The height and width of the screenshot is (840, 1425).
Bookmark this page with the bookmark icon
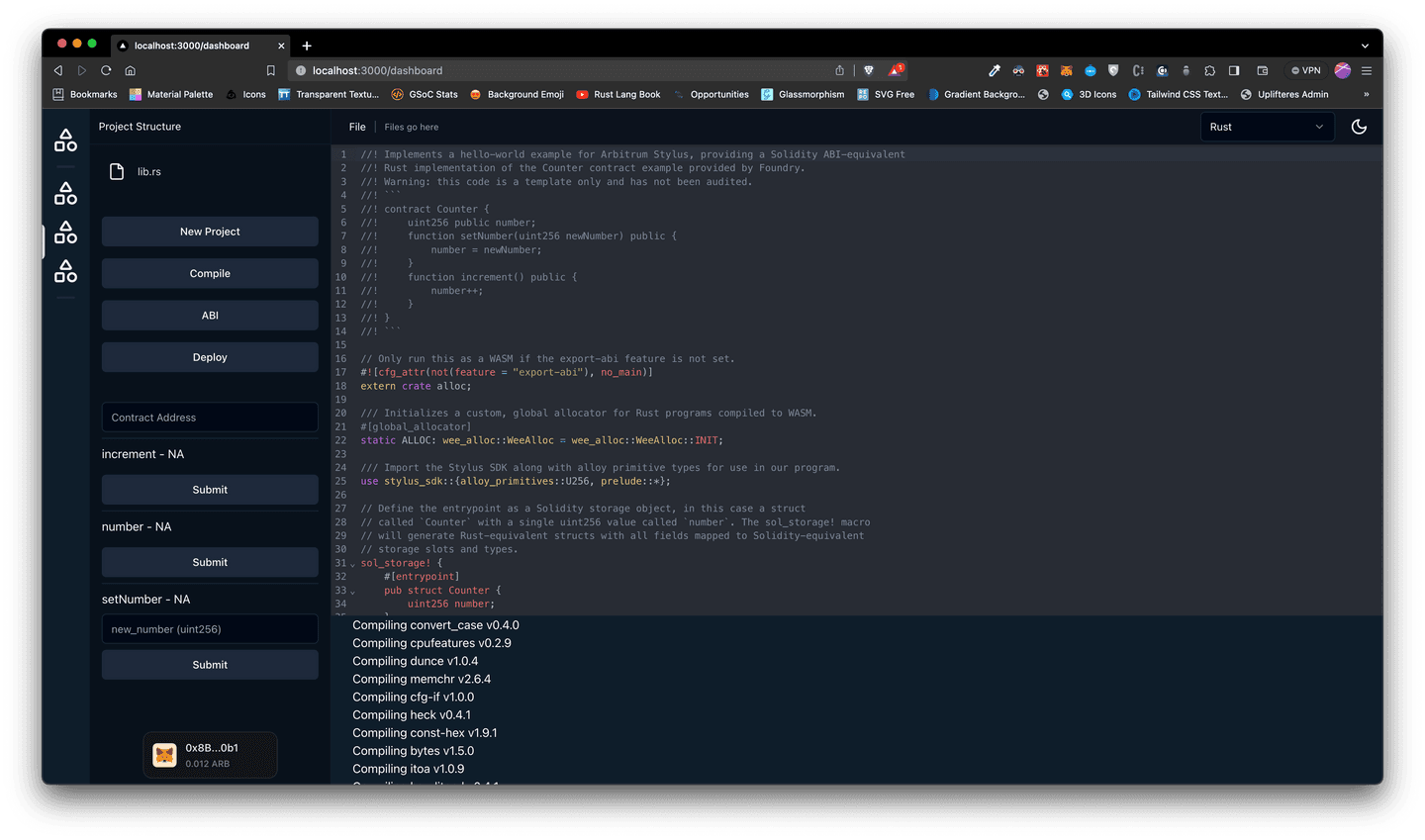coord(270,70)
